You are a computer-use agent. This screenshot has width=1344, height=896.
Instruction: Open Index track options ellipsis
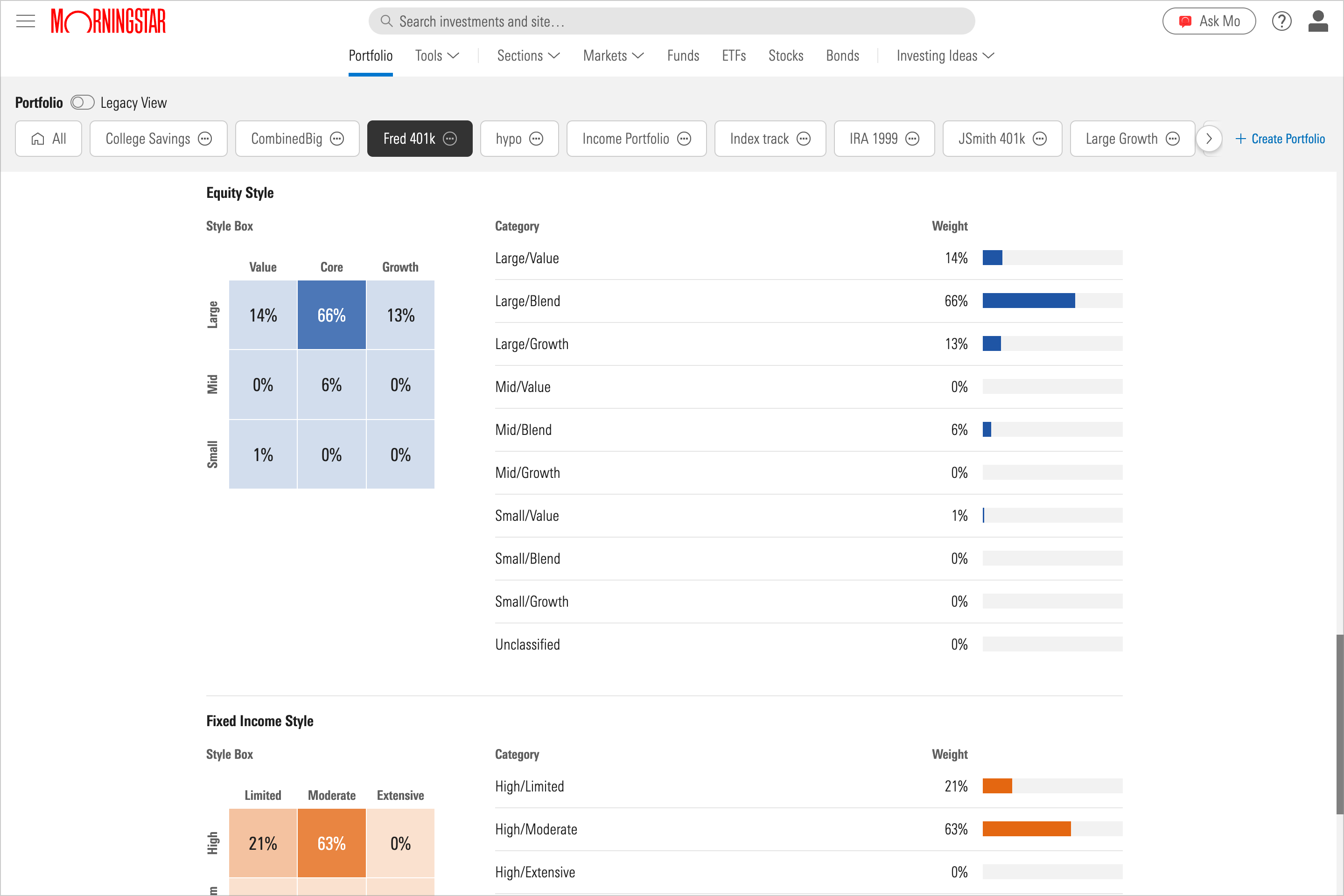(x=804, y=139)
